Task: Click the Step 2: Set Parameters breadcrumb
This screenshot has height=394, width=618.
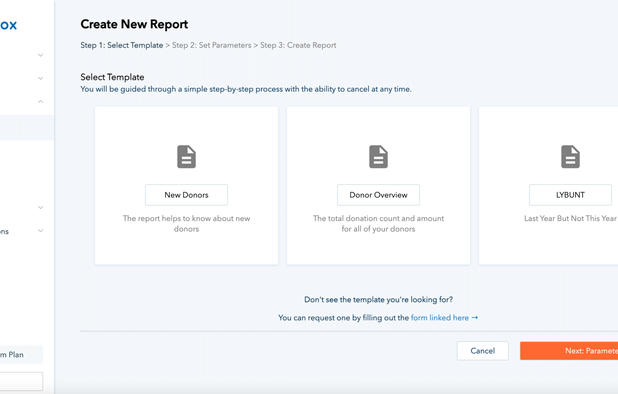Action: tap(211, 45)
